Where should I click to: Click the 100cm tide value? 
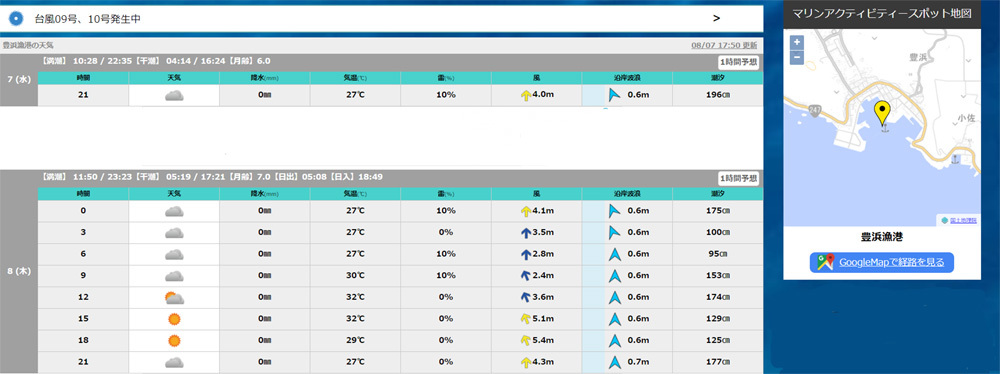click(717, 233)
